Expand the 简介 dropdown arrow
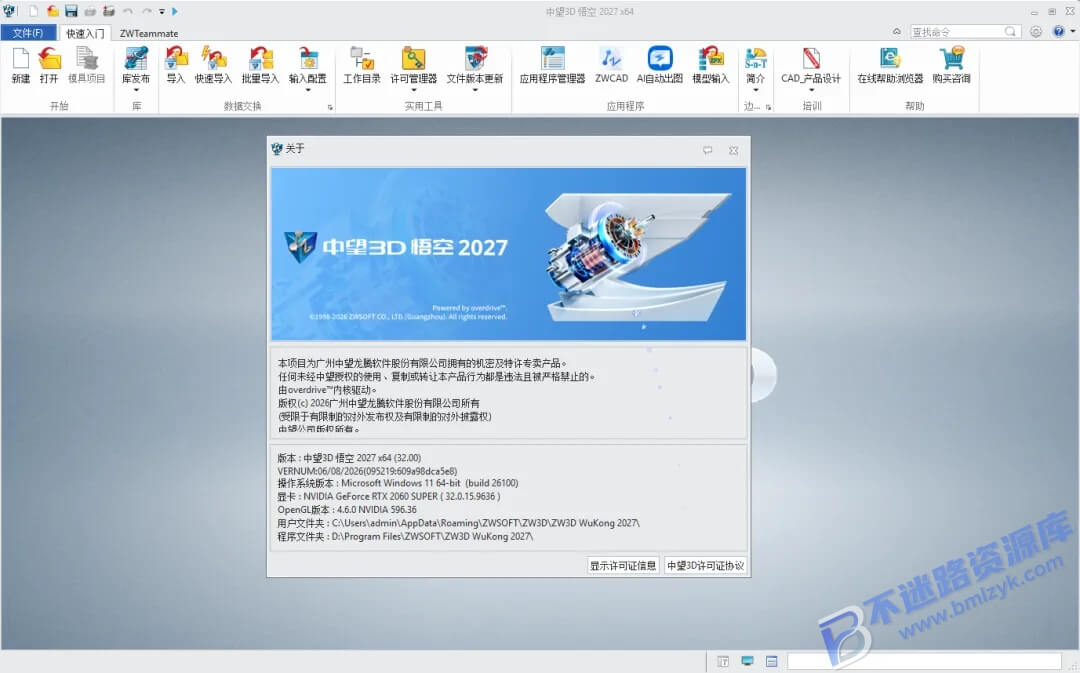 pyautogui.click(x=756, y=90)
